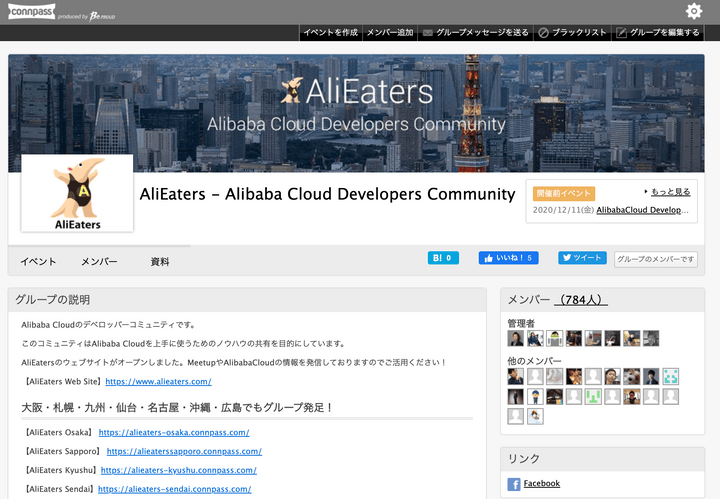This screenshot has width=720, height=499.
Task: Click the Twitter ツイート button
Action: pos(582,258)
